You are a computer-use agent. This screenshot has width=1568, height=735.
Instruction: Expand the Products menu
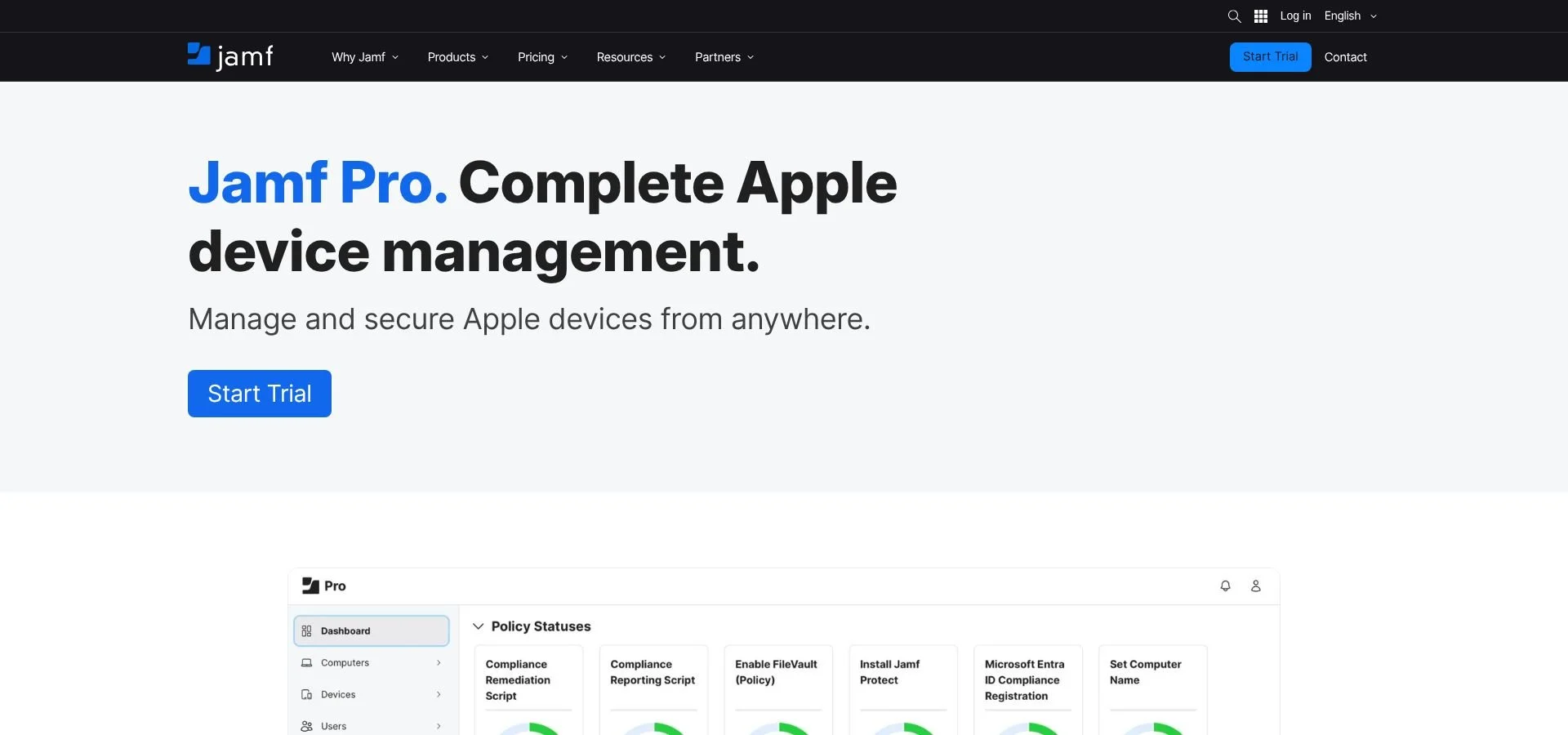point(458,57)
